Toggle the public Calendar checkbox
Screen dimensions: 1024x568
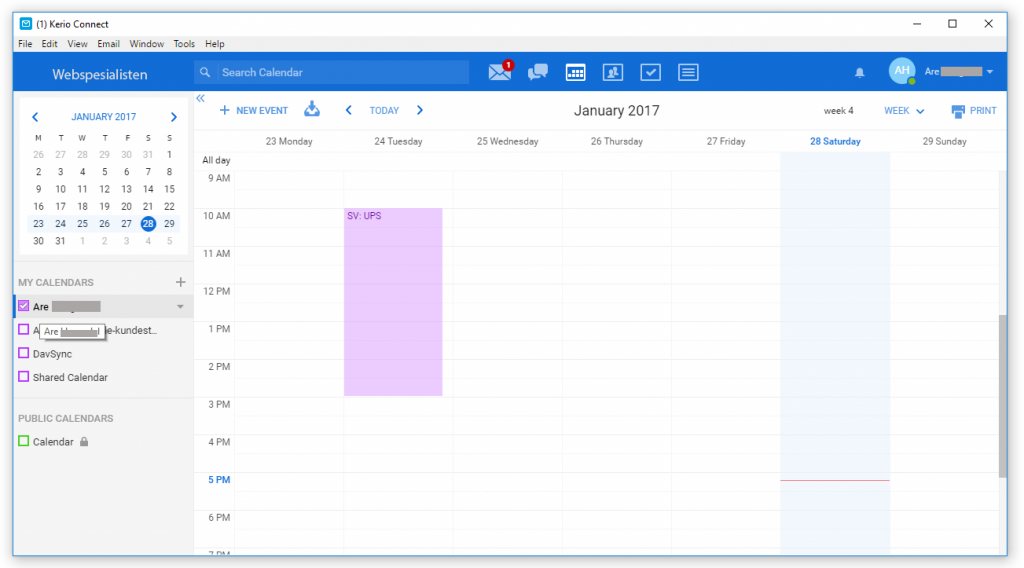pos(24,441)
